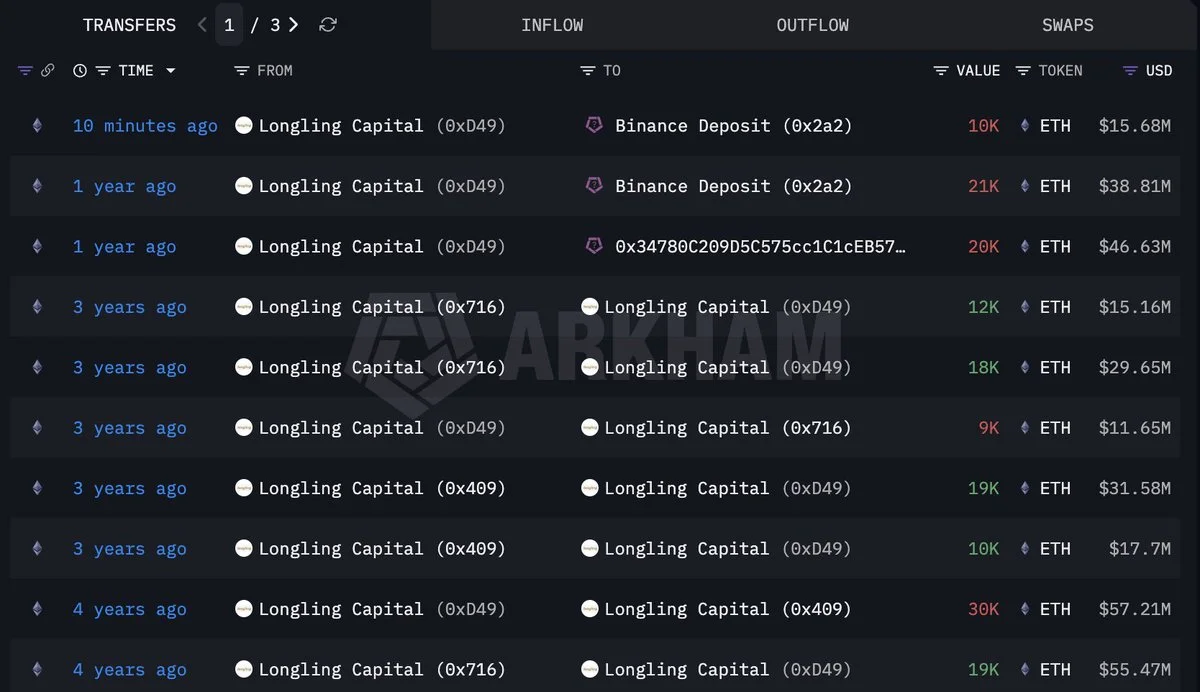This screenshot has width=1200, height=692.
Task: Click the link icon in table header
Action: [47, 71]
